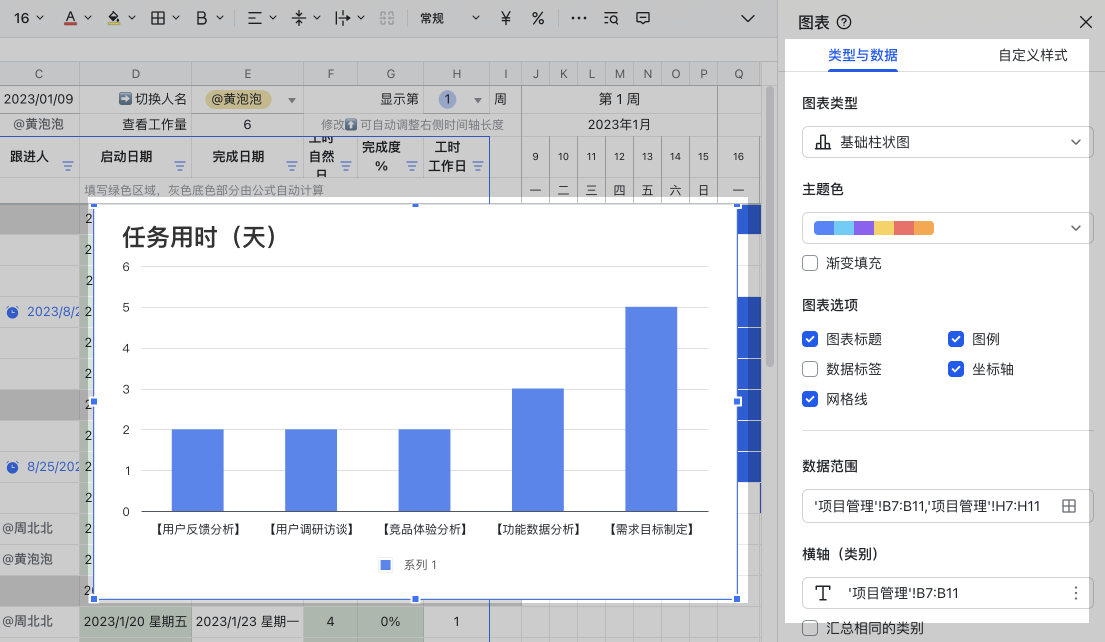Enable the 渐变填充 checkbox
Image resolution: width=1105 pixels, height=642 pixels.
[810, 263]
